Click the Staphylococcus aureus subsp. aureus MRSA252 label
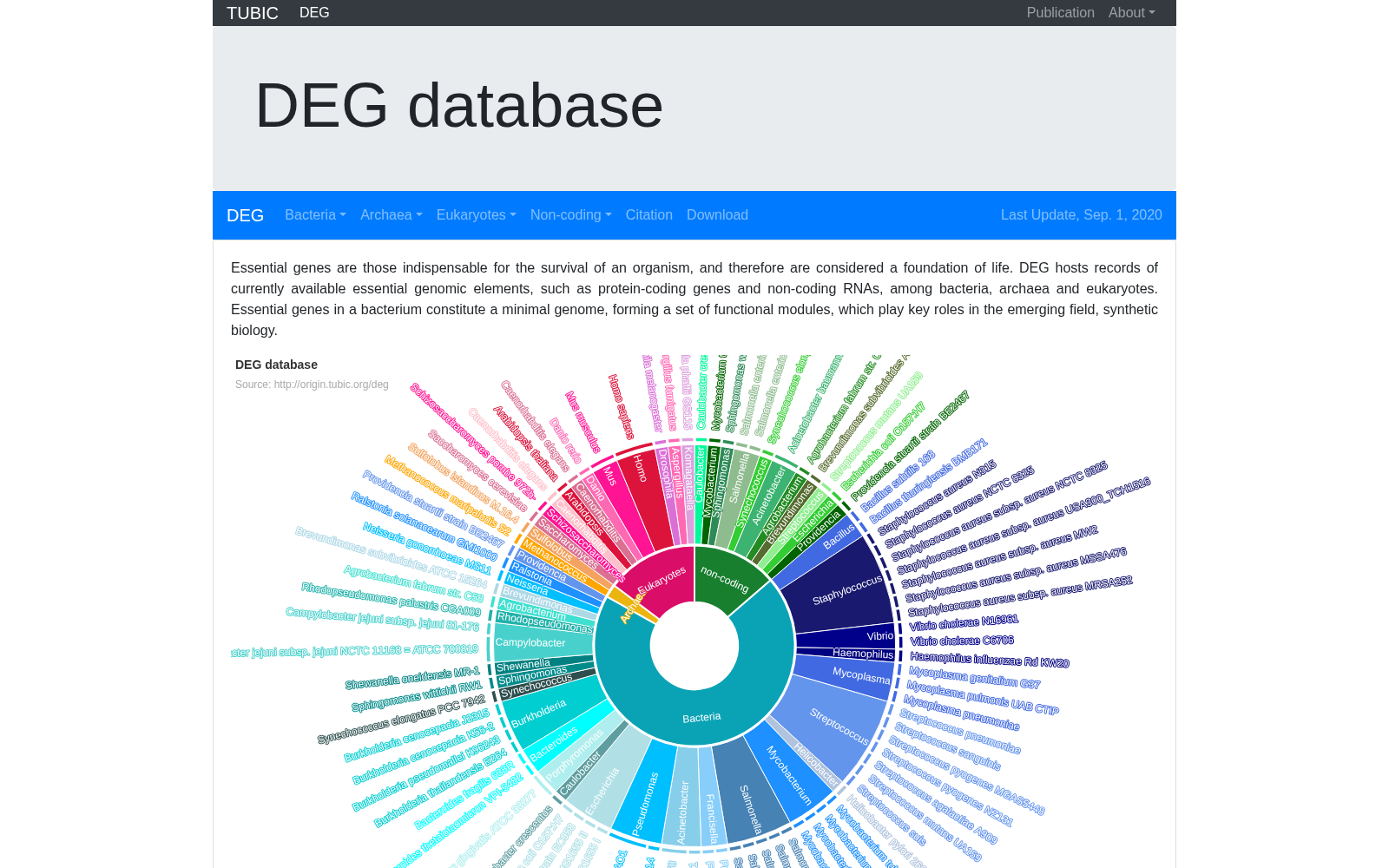The width and height of the screenshot is (1389, 868). pyautogui.click(x=1020, y=595)
